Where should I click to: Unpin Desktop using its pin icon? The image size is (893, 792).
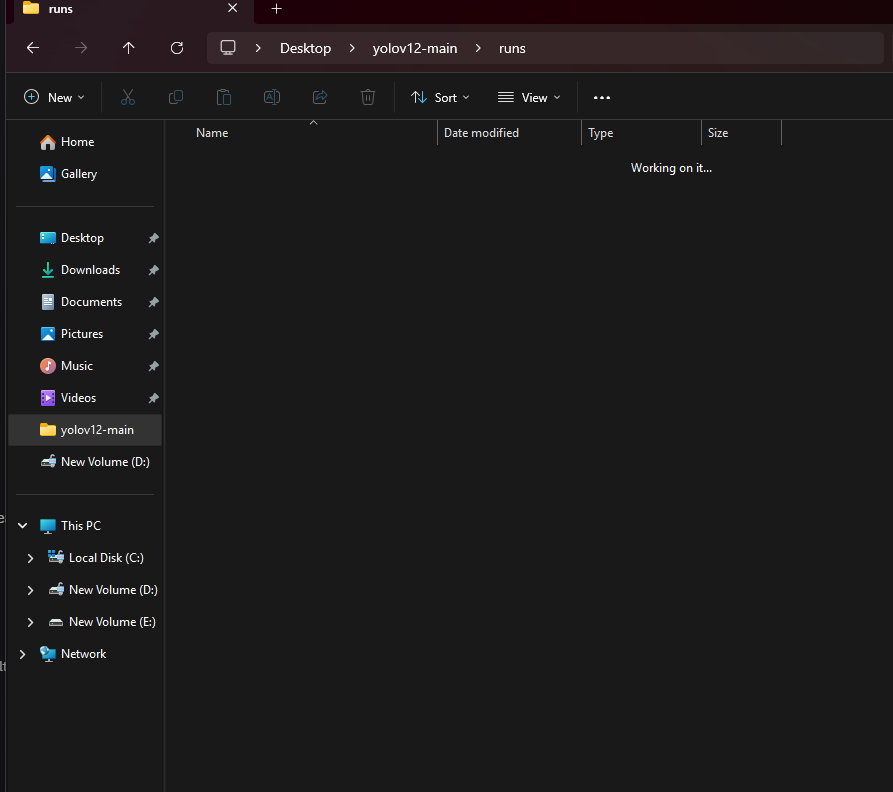[x=153, y=238]
